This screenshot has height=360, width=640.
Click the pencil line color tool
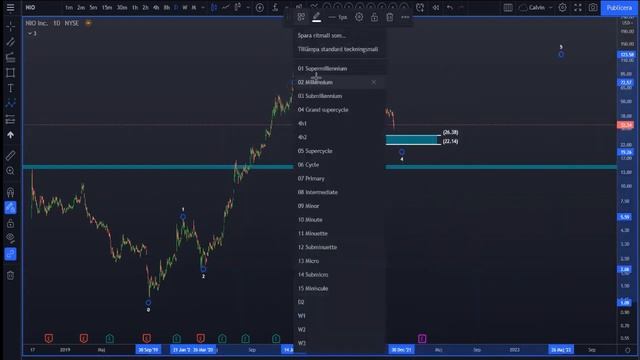(316, 17)
